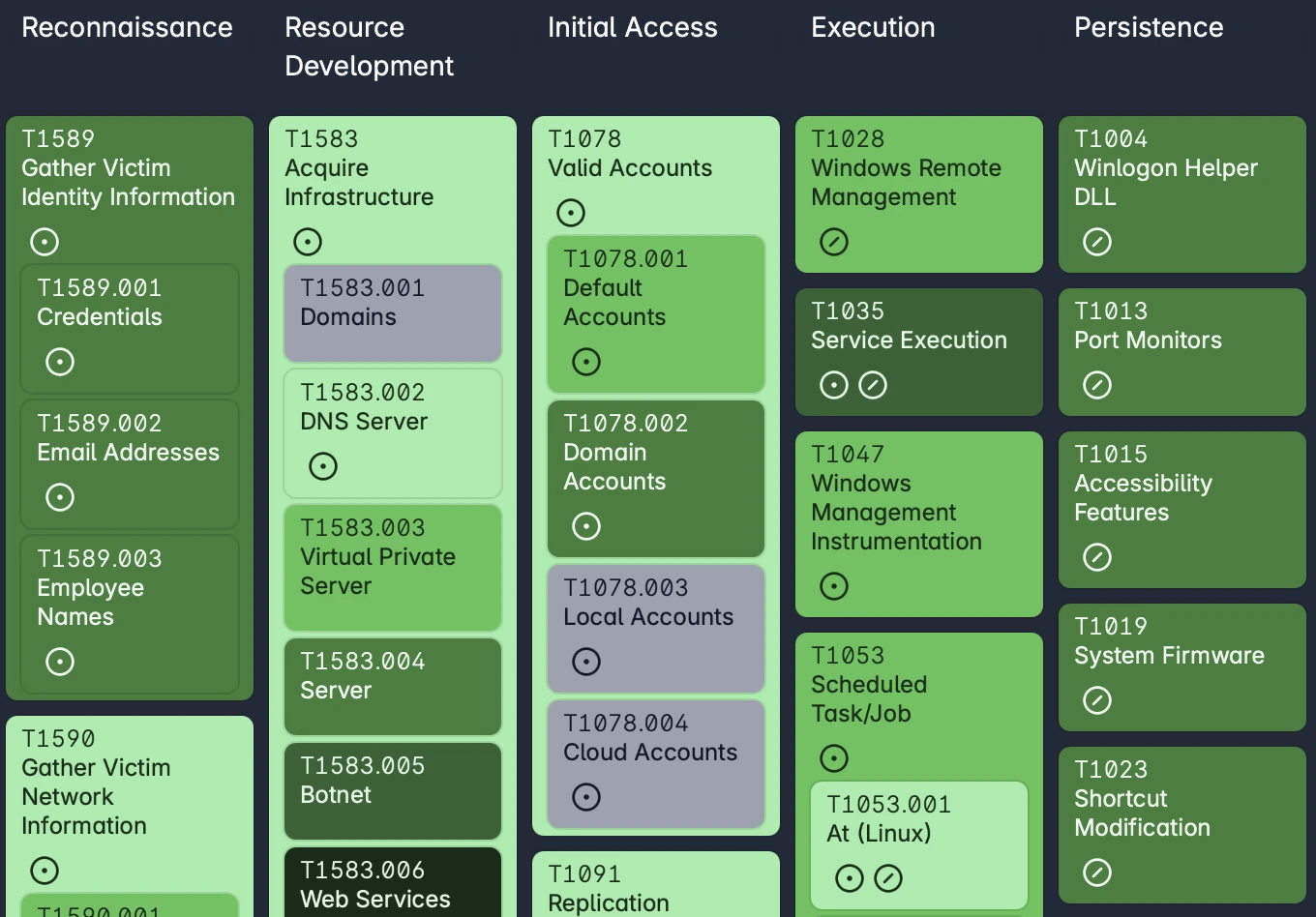This screenshot has height=917, width=1316.
Task: Open the T1078 Valid Accounts title
Action: (x=630, y=153)
